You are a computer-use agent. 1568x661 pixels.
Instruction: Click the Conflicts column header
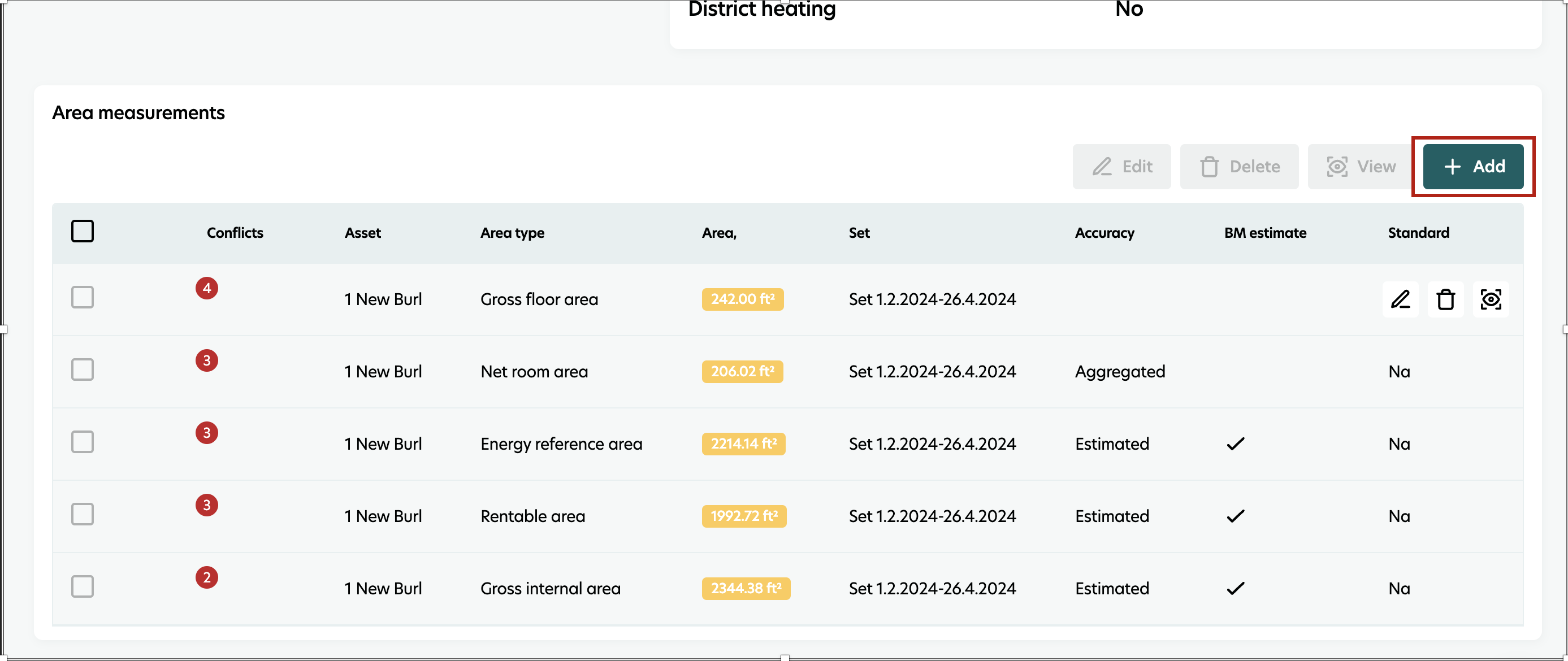pyautogui.click(x=235, y=233)
